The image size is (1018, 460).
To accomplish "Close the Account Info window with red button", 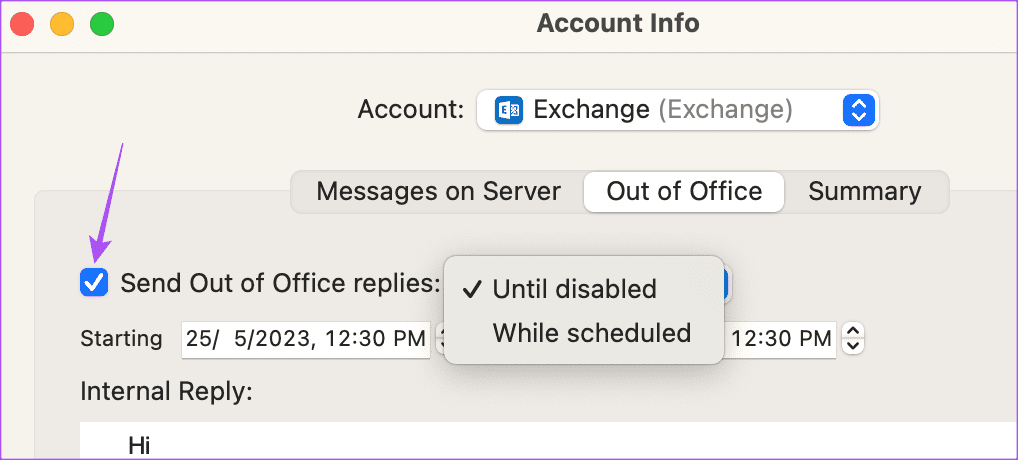I will [23, 25].
